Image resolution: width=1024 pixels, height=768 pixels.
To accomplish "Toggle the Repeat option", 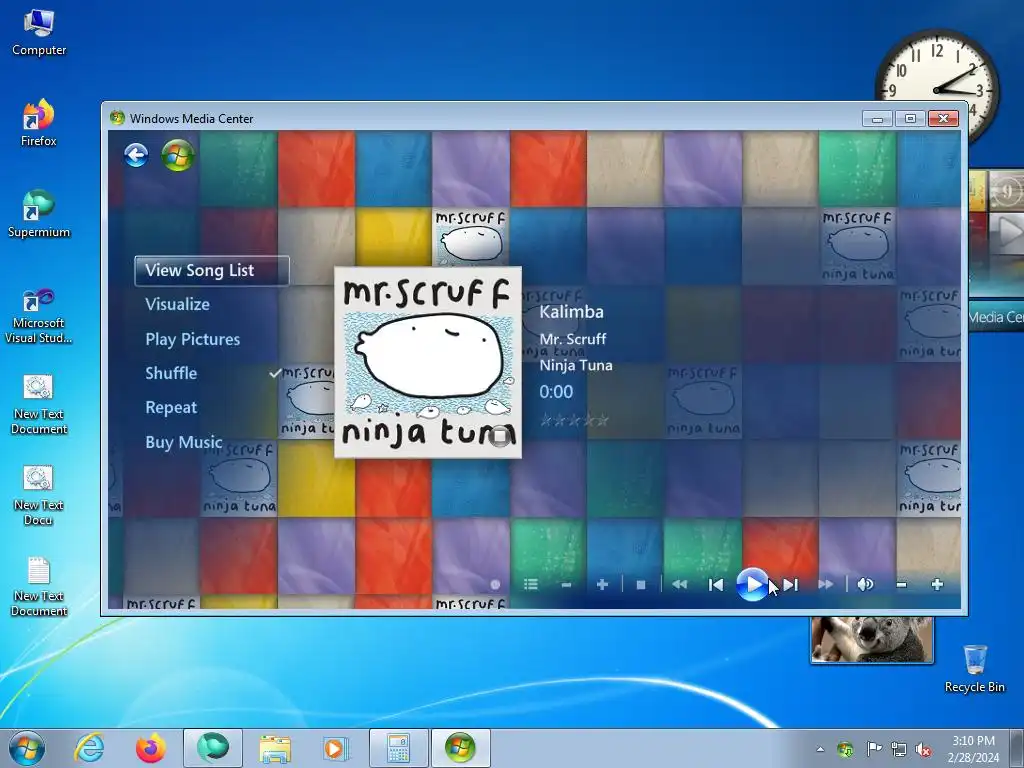I will 171,408.
